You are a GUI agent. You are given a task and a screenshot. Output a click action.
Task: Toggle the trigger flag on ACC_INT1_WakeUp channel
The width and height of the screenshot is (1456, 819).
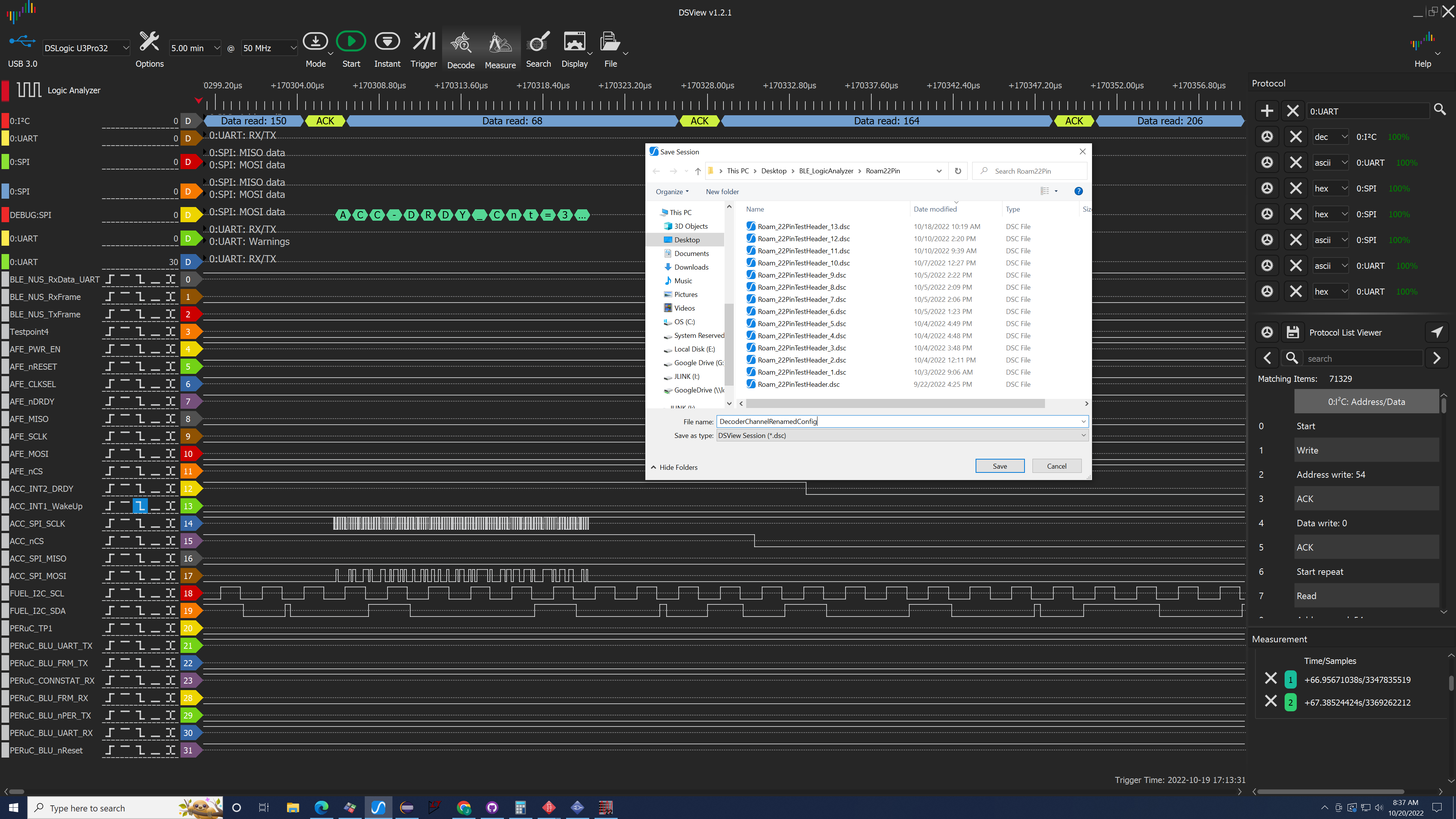tap(140, 506)
